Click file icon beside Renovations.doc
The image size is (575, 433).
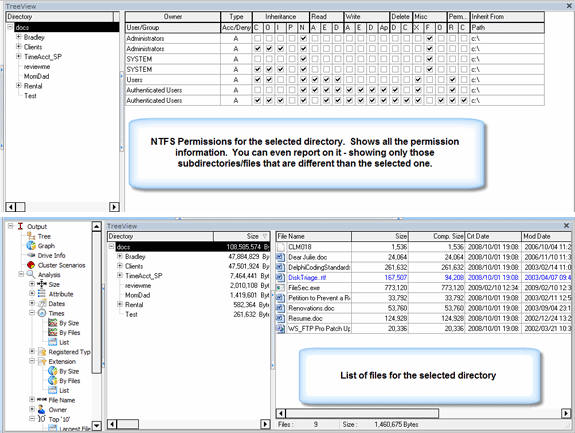tap(281, 308)
